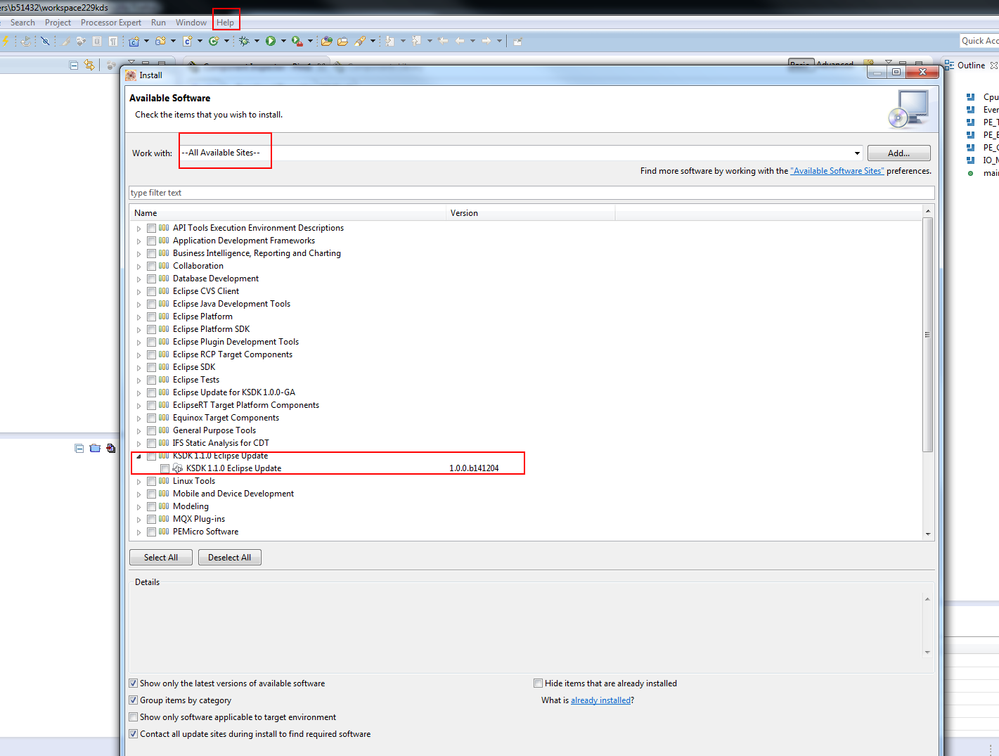Viewport: 999px width, 756px height.
Task: Open the Project menu
Action: [58, 22]
